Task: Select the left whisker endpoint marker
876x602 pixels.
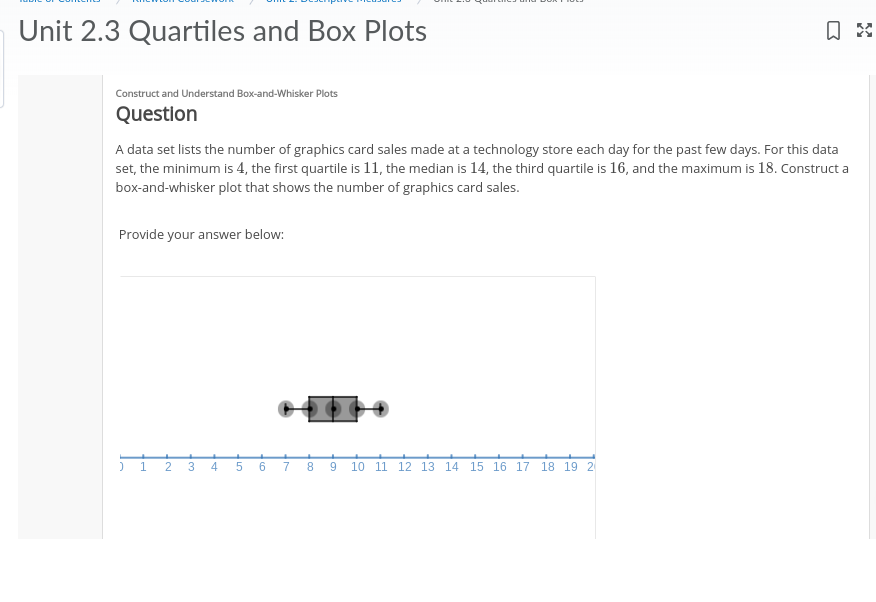Action: [x=287, y=409]
